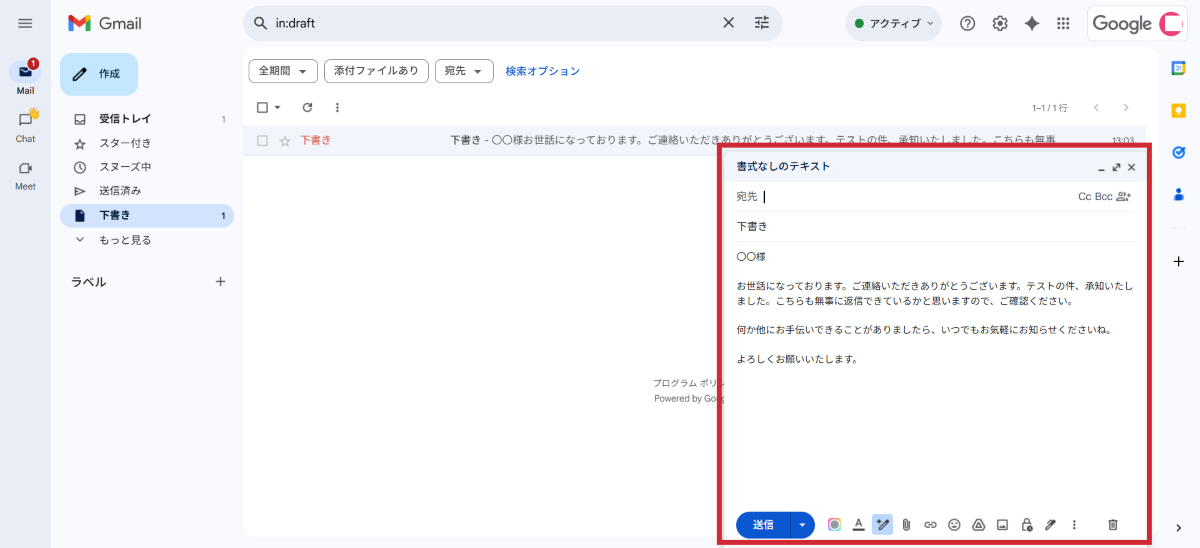Open the 全期間 date filter dropdown
Screen dimensions: 1200x548
click(283, 71)
